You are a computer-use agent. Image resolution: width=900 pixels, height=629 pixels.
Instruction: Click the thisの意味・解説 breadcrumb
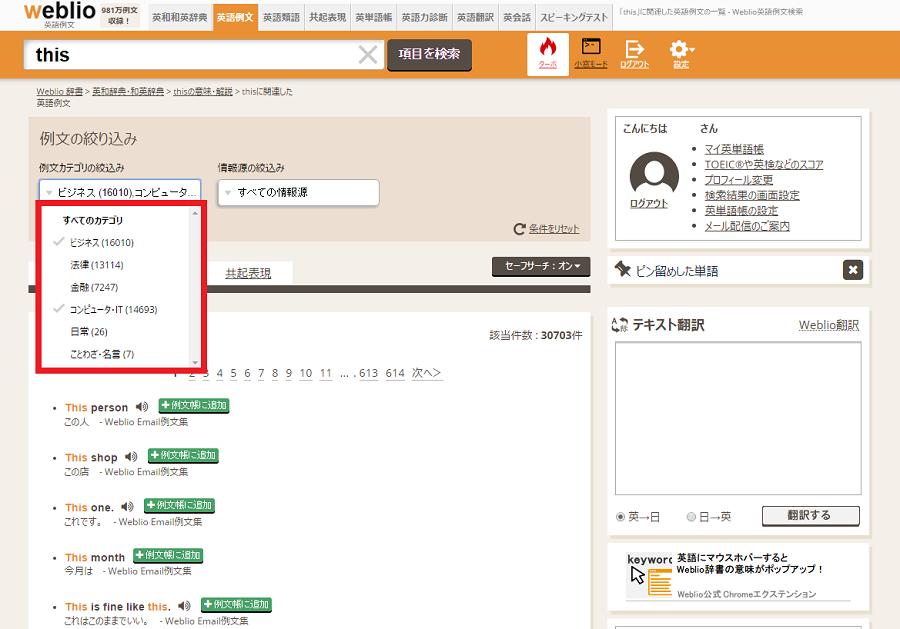(203, 91)
